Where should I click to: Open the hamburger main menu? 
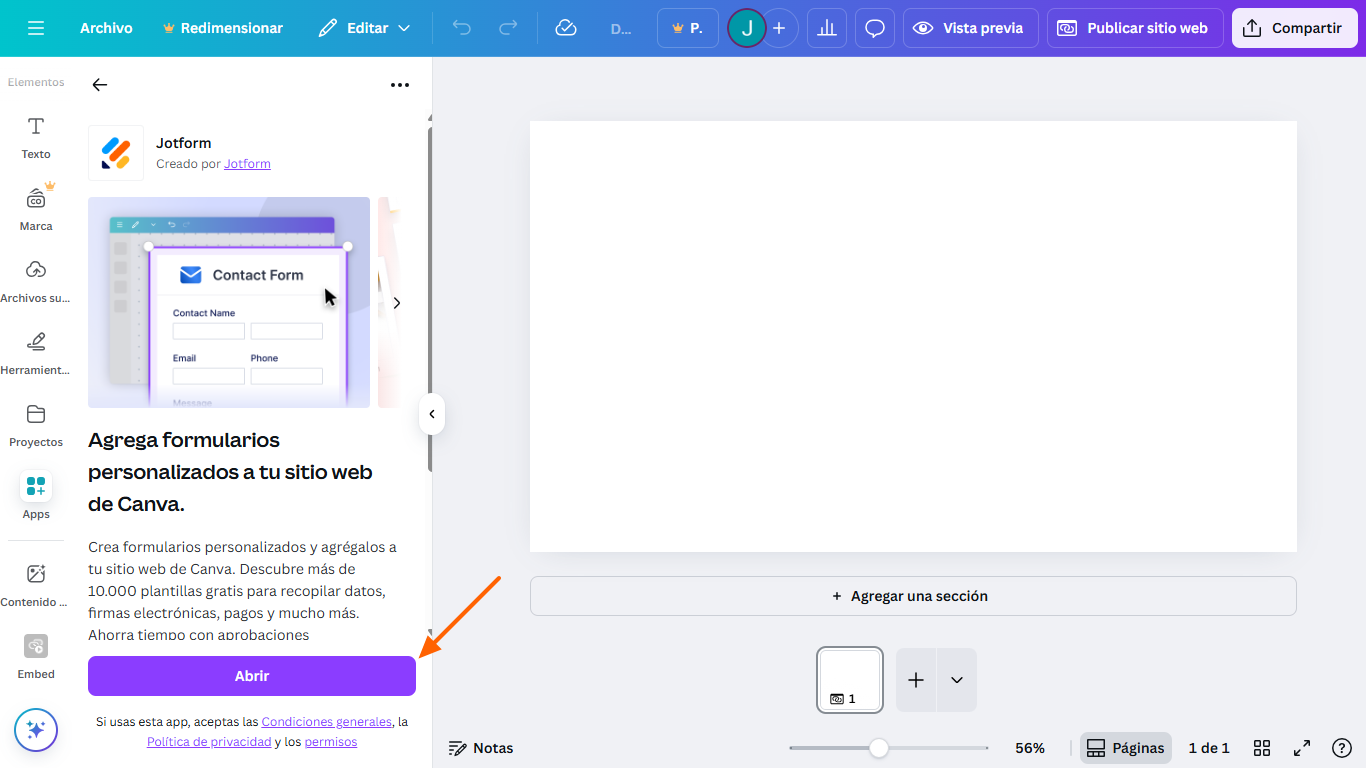36,28
